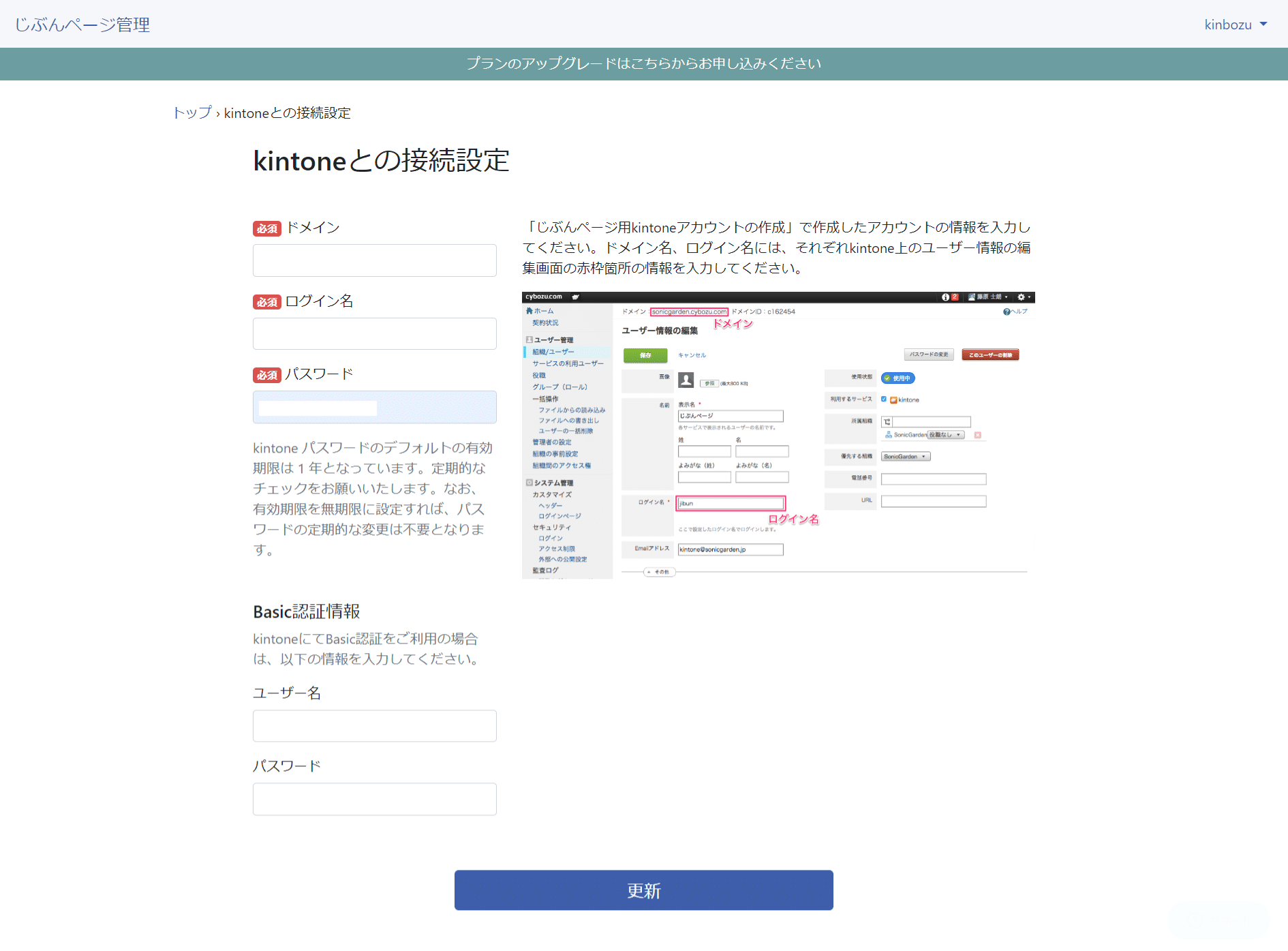Select the ログイン名 field label
The width and height of the screenshot is (1288, 951).
click(319, 301)
